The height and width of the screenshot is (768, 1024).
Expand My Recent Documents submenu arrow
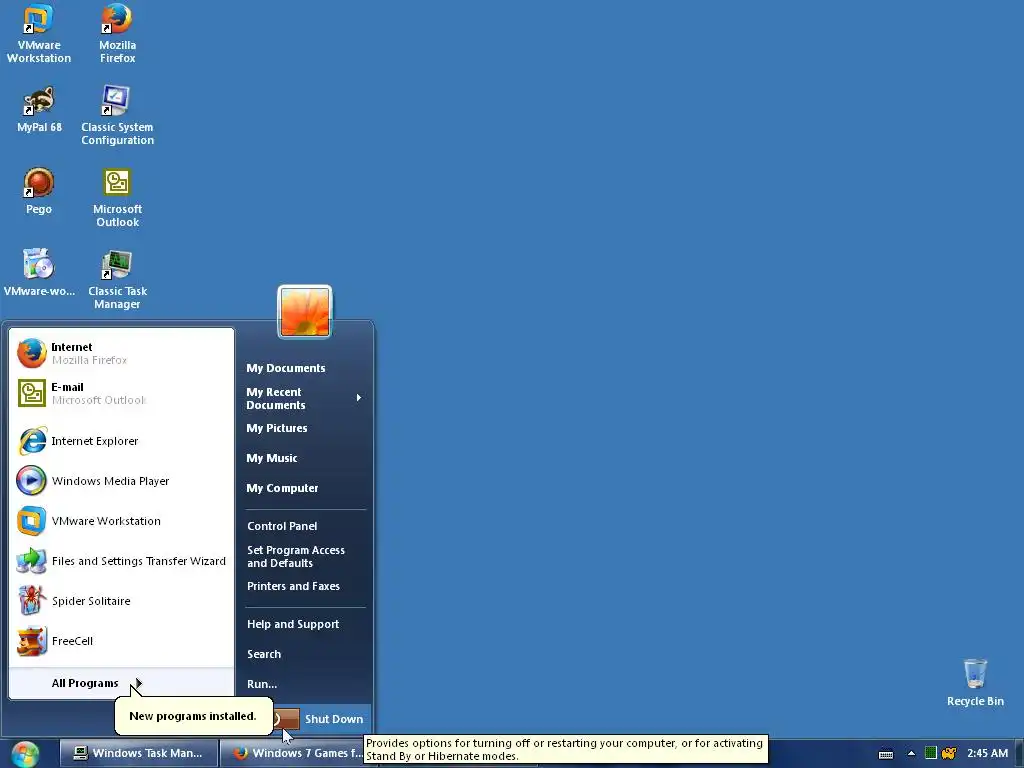point(359,398)
